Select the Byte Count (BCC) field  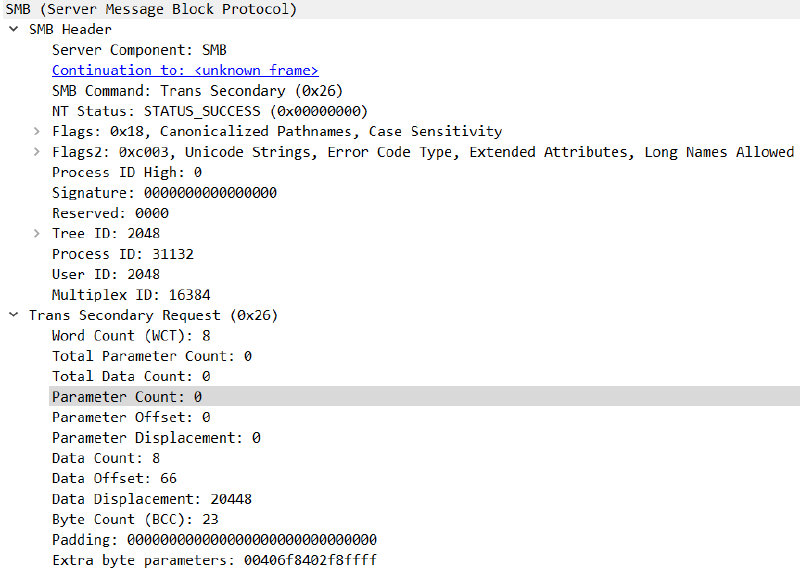130,519
